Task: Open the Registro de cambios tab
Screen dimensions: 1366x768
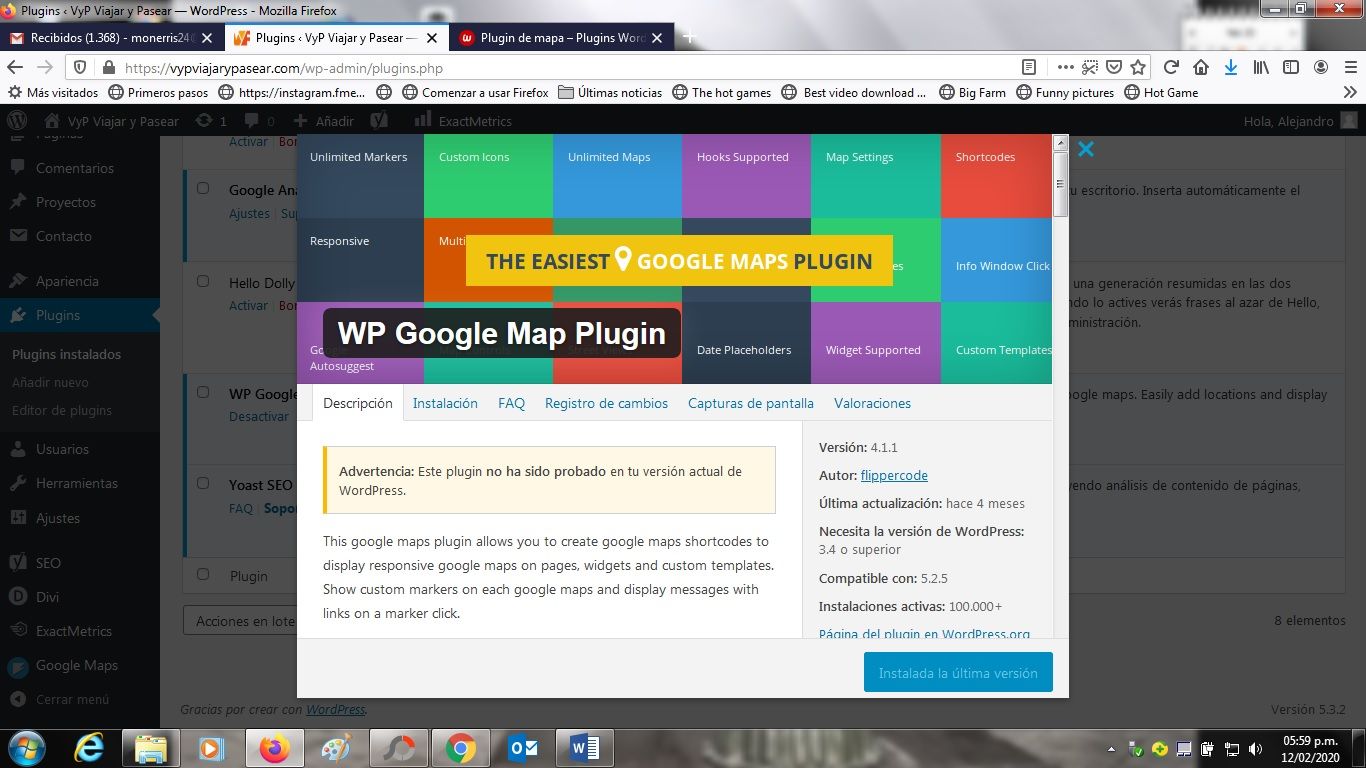Action: coord(606,403)
